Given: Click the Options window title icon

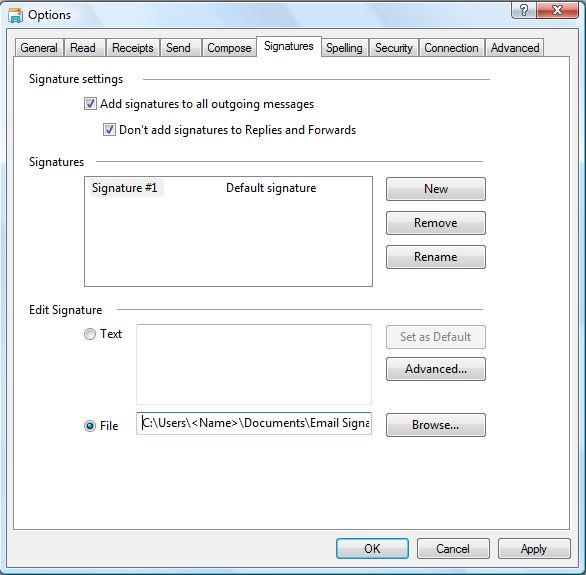Looking at the screenshot, I should (15, 15).
